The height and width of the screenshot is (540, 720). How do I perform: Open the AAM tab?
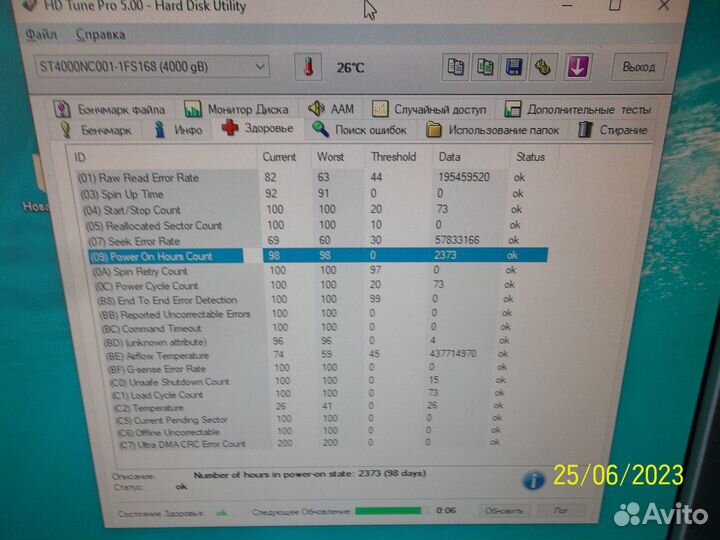click(332, 109)
